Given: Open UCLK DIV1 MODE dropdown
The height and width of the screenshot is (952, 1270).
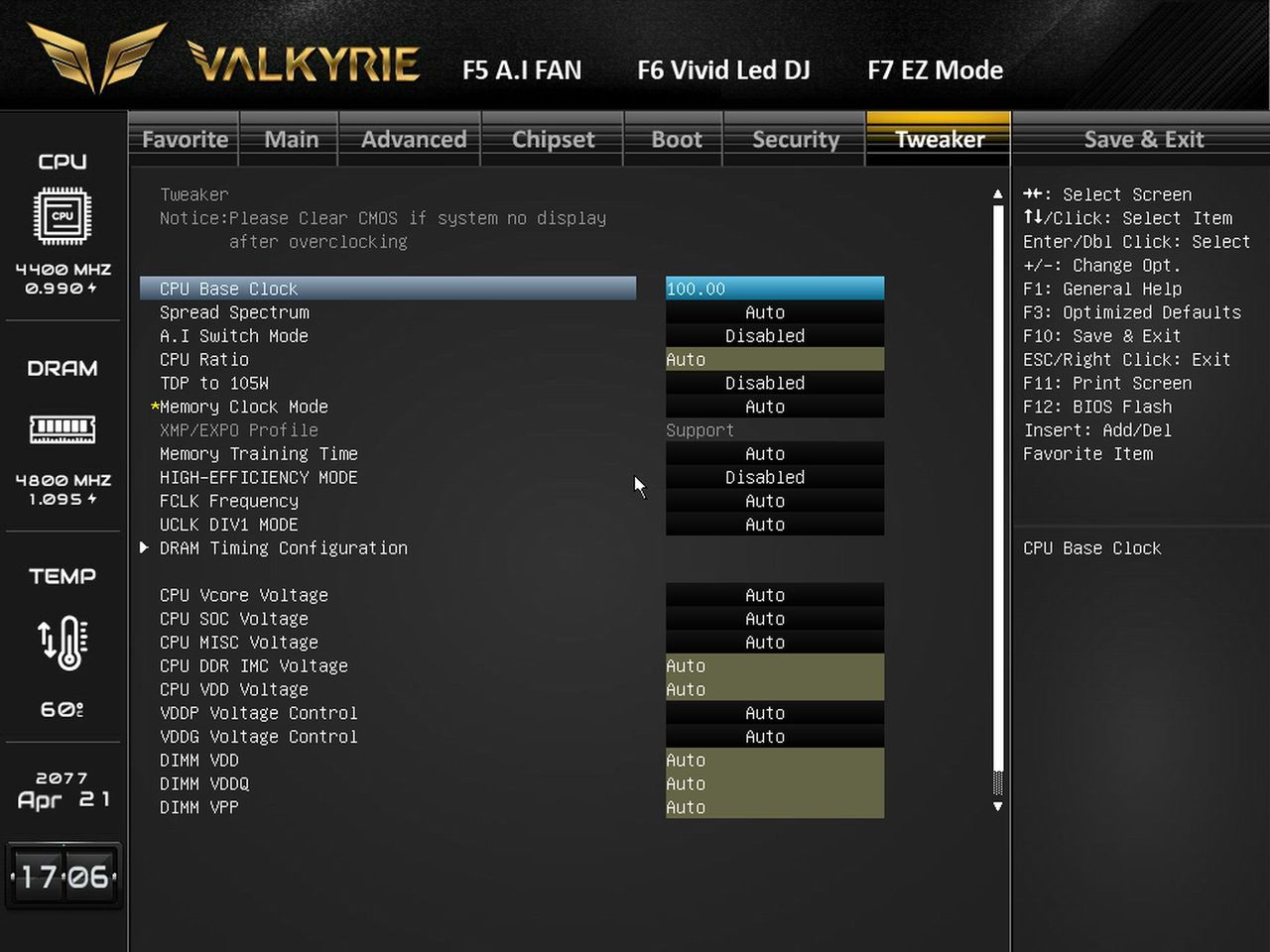Looking at the screenshot, I should pos(775,525).
